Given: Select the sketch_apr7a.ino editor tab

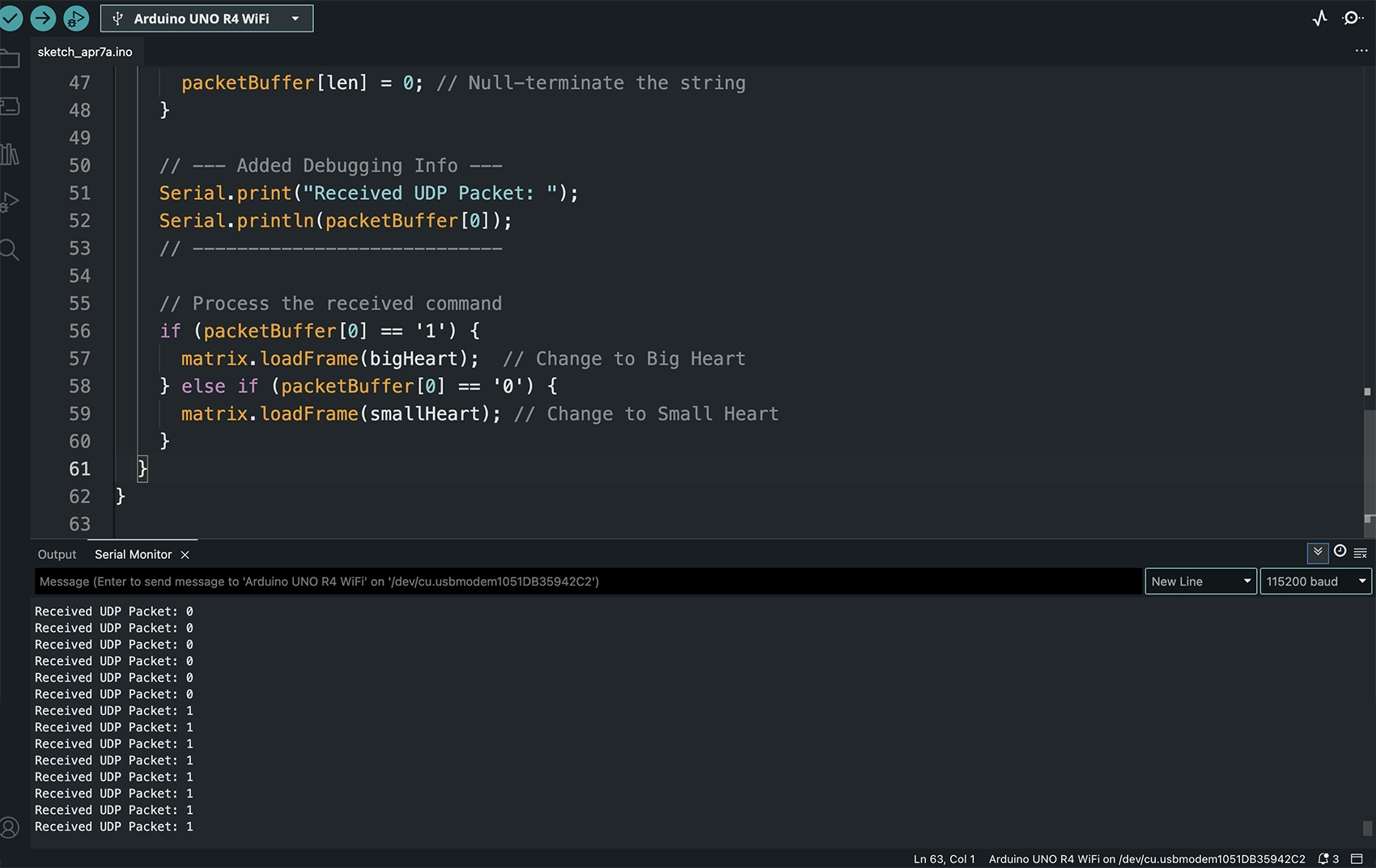Looking at the screenshot, I should pos(85,52).
